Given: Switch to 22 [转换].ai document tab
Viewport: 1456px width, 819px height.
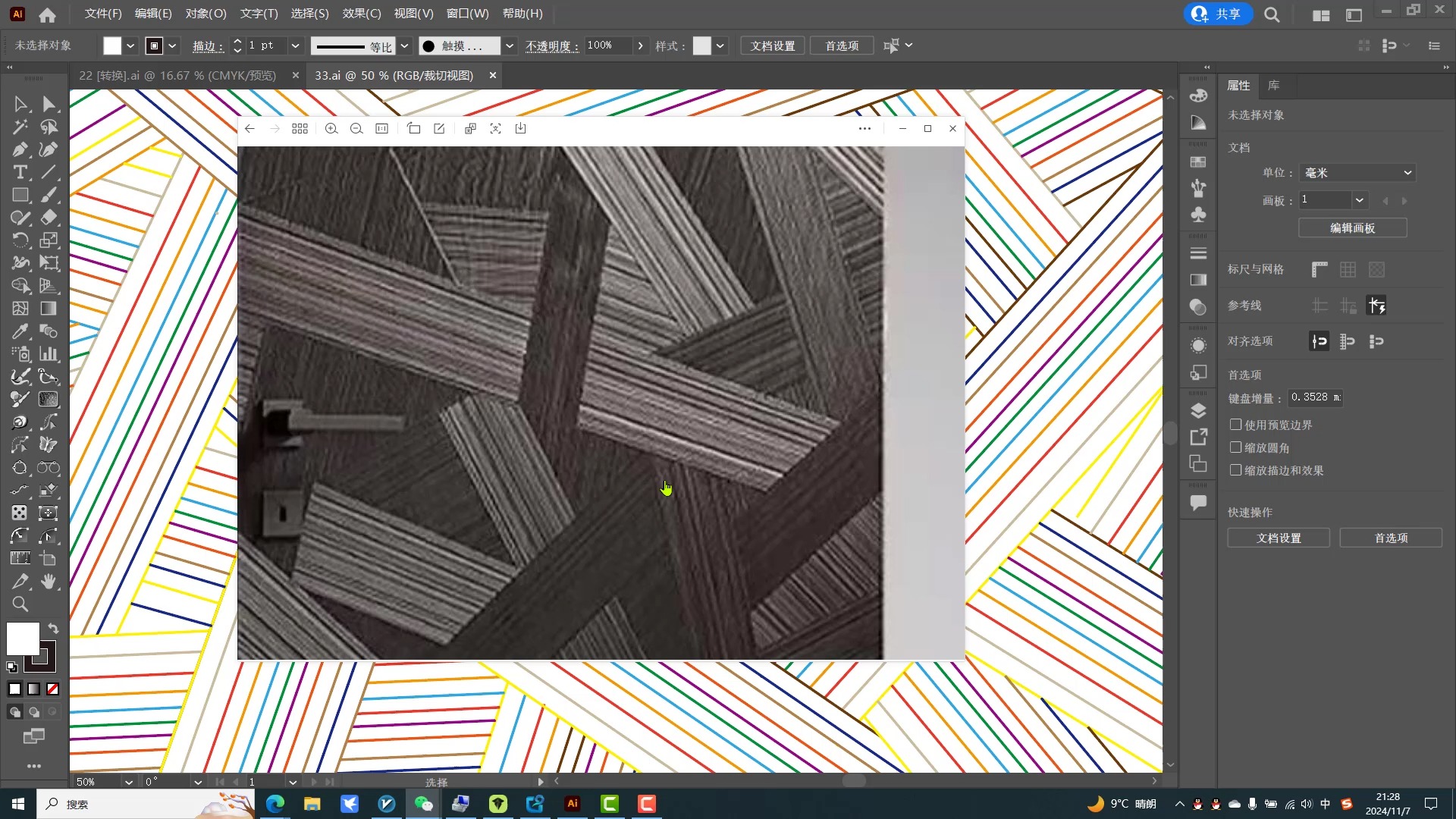Looking at the screenshot, I should click(177, 76).
